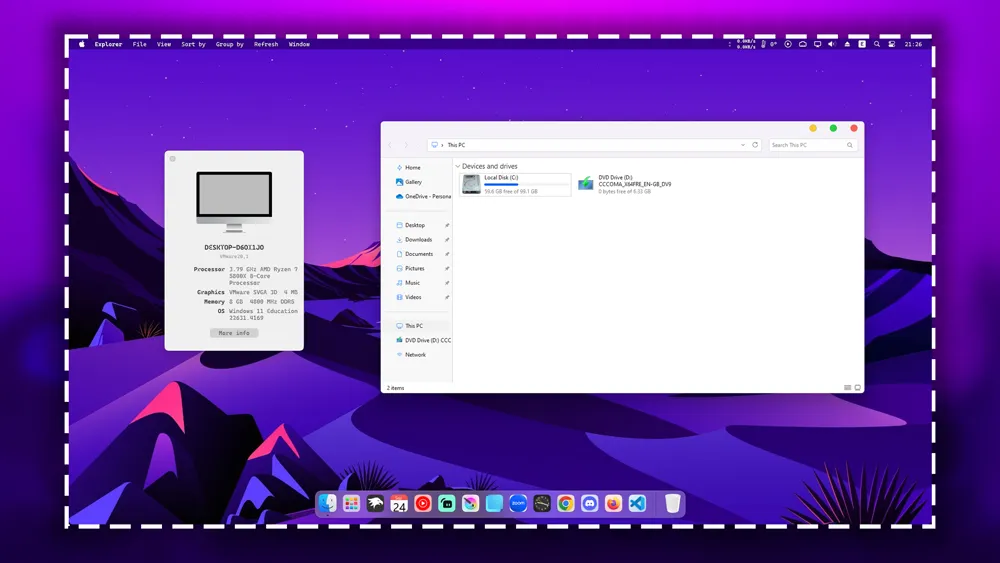Click the Recycle Bin in the dock
This screenshot has height=563, width=1000.
[x=673, y=504]
